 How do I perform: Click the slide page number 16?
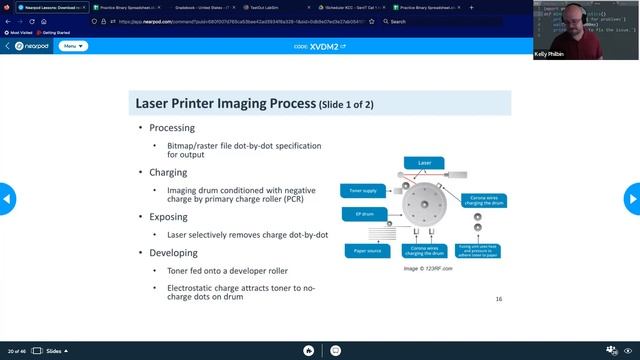click(499, 299)
